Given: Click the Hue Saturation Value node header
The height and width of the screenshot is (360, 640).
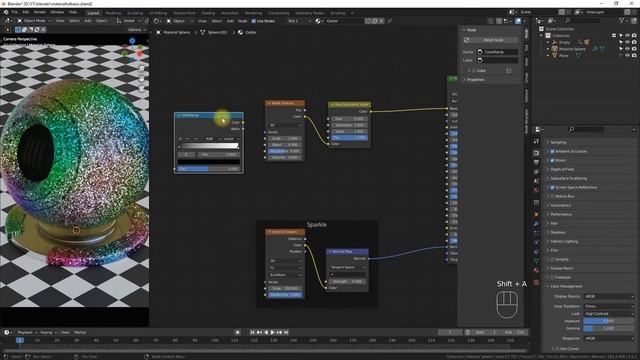Looking at the screenshot, I should click(x=350, y=105).
